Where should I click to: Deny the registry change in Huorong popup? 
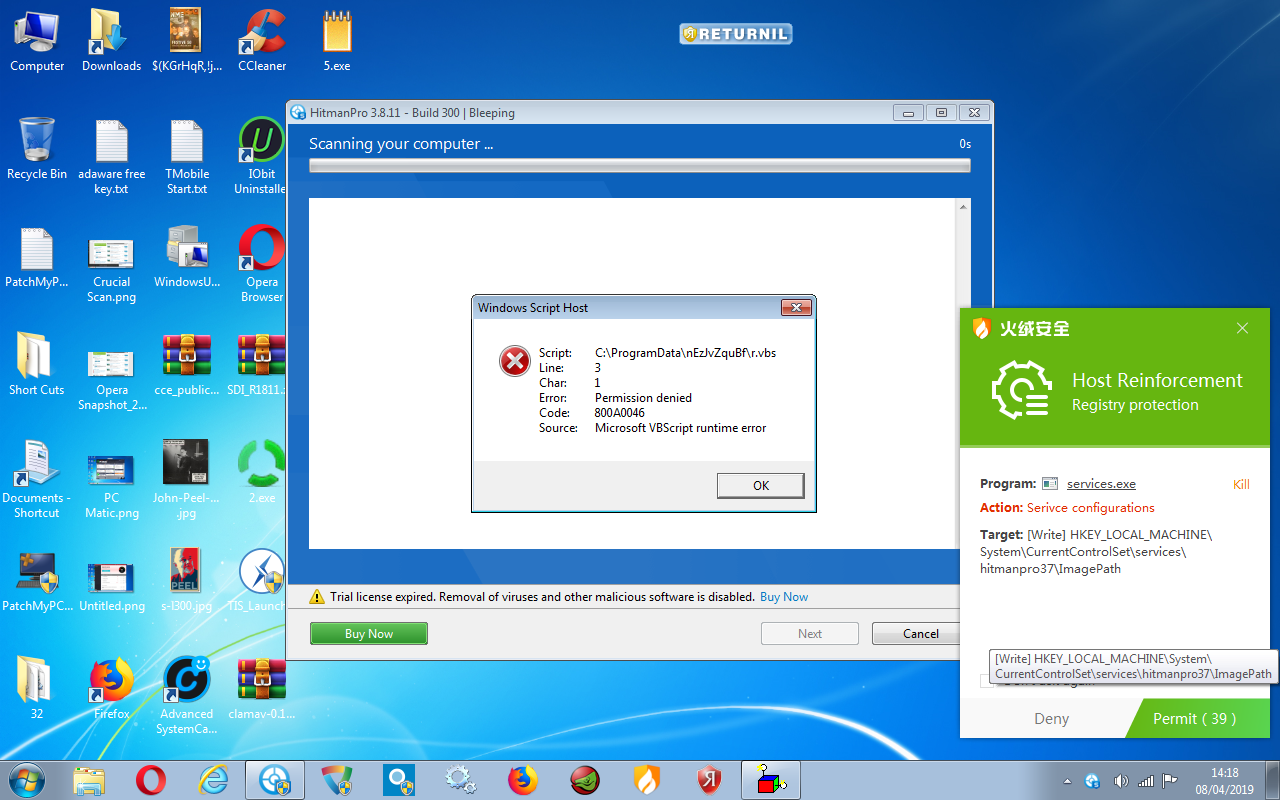point(1051,718)
